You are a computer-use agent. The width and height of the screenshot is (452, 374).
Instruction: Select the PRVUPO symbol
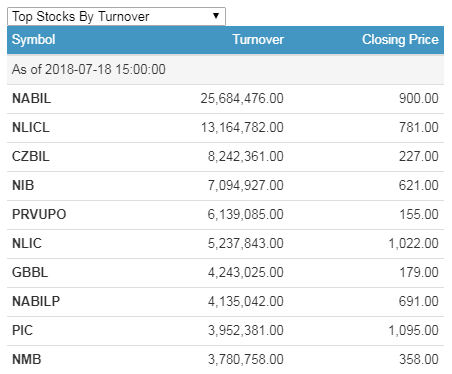click(39, 215)
